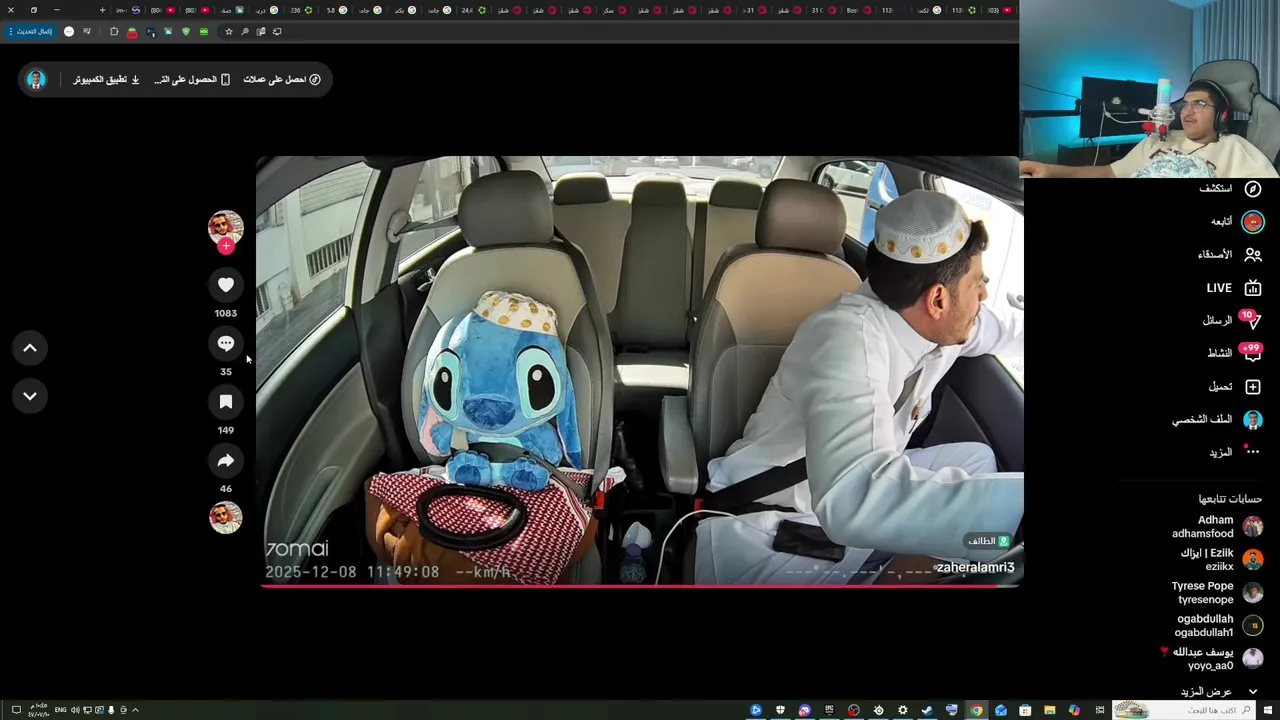This screenshot has height=720, width=1280.
Task: Open Task View on the taskbar
Action: [x=1099, y=710]
